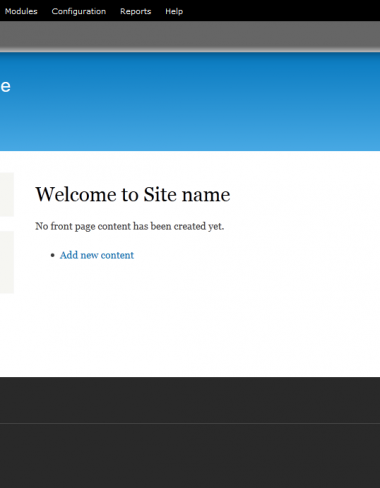Open the Configuration menu item
380x488 pixels.
click(79, 11)
